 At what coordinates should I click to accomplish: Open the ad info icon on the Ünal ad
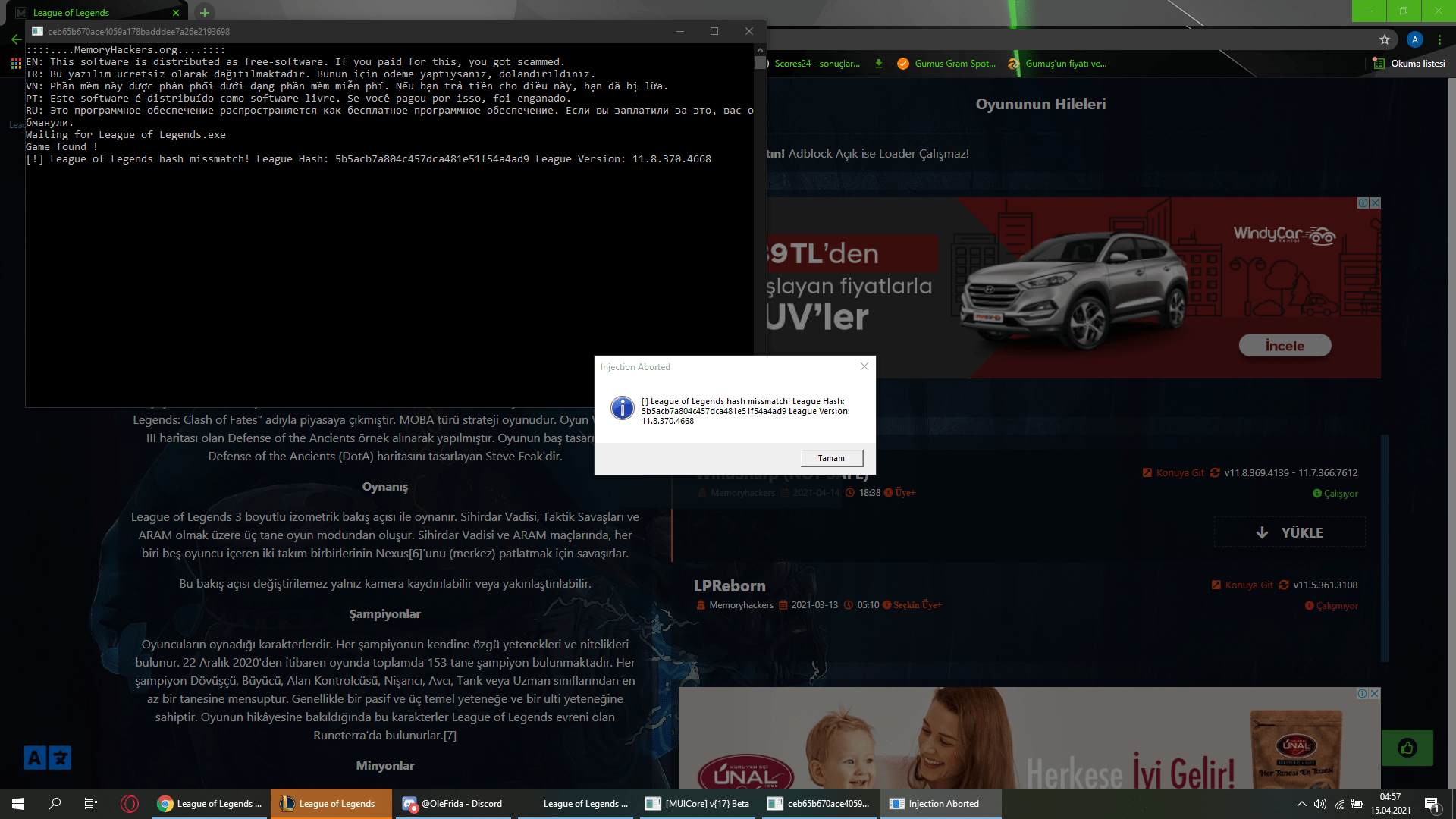point(1362,694)
